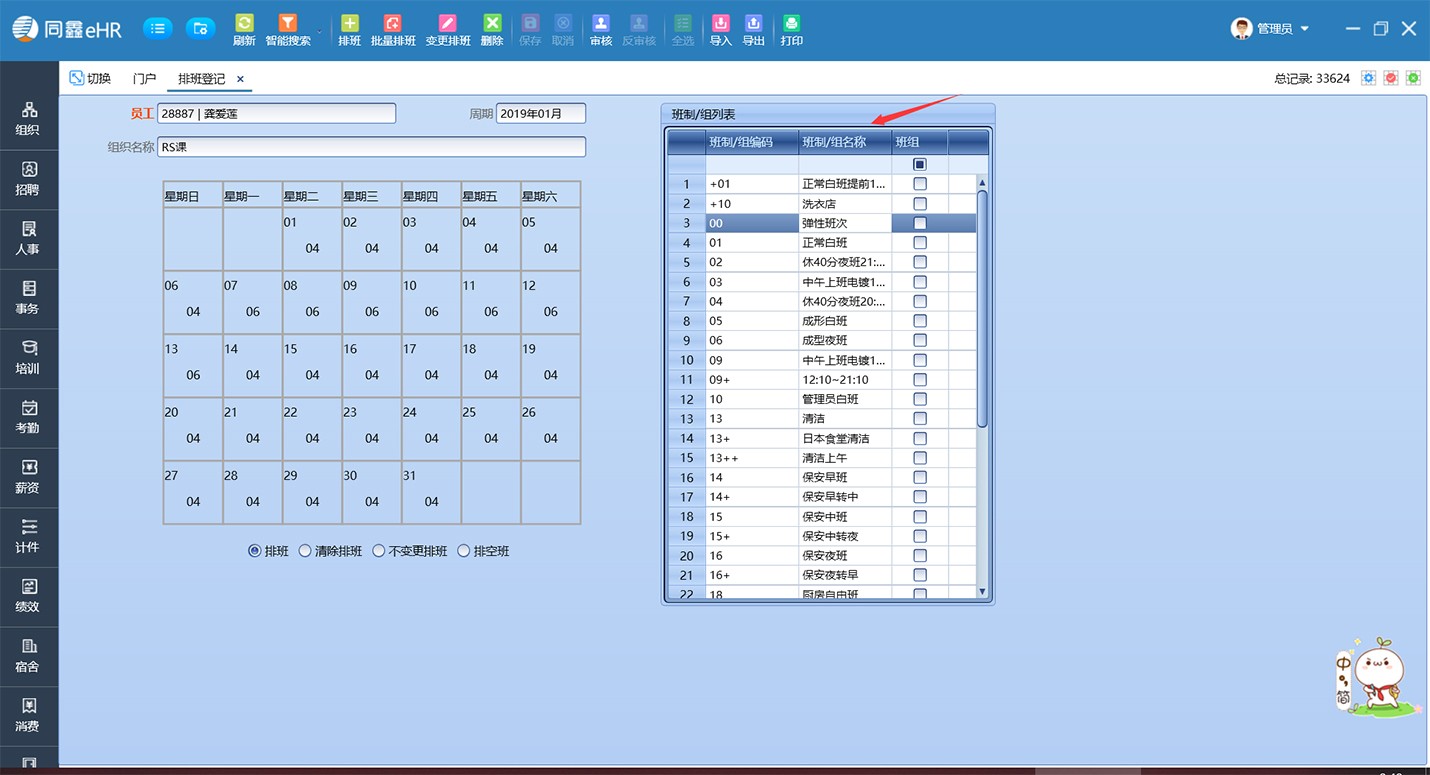Click the 删除 delete icon
The width and height of the screenshot is (1430, 775).
(x=492, y=29)
